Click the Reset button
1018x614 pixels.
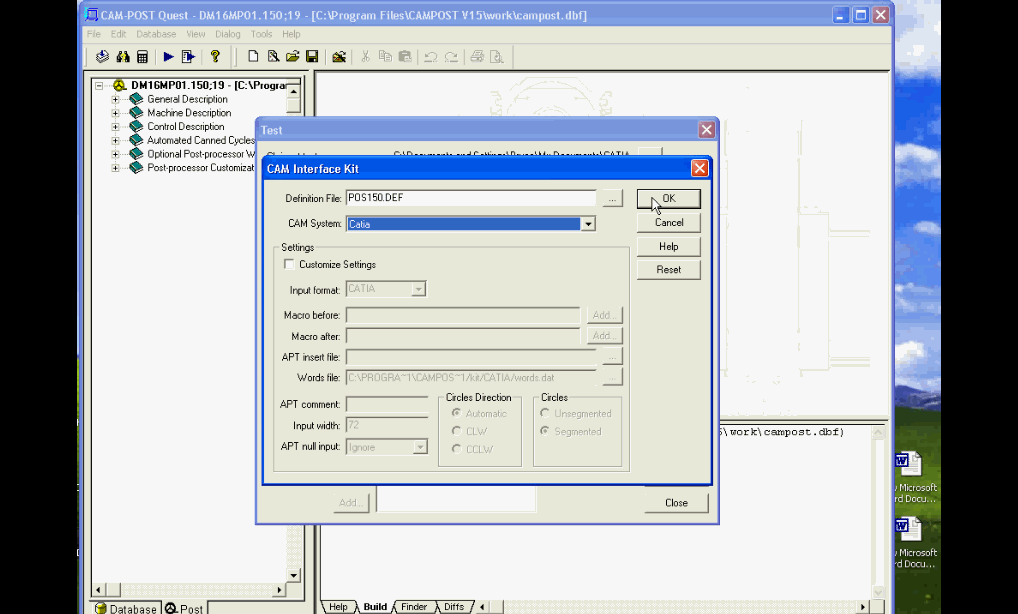(669, 270)
